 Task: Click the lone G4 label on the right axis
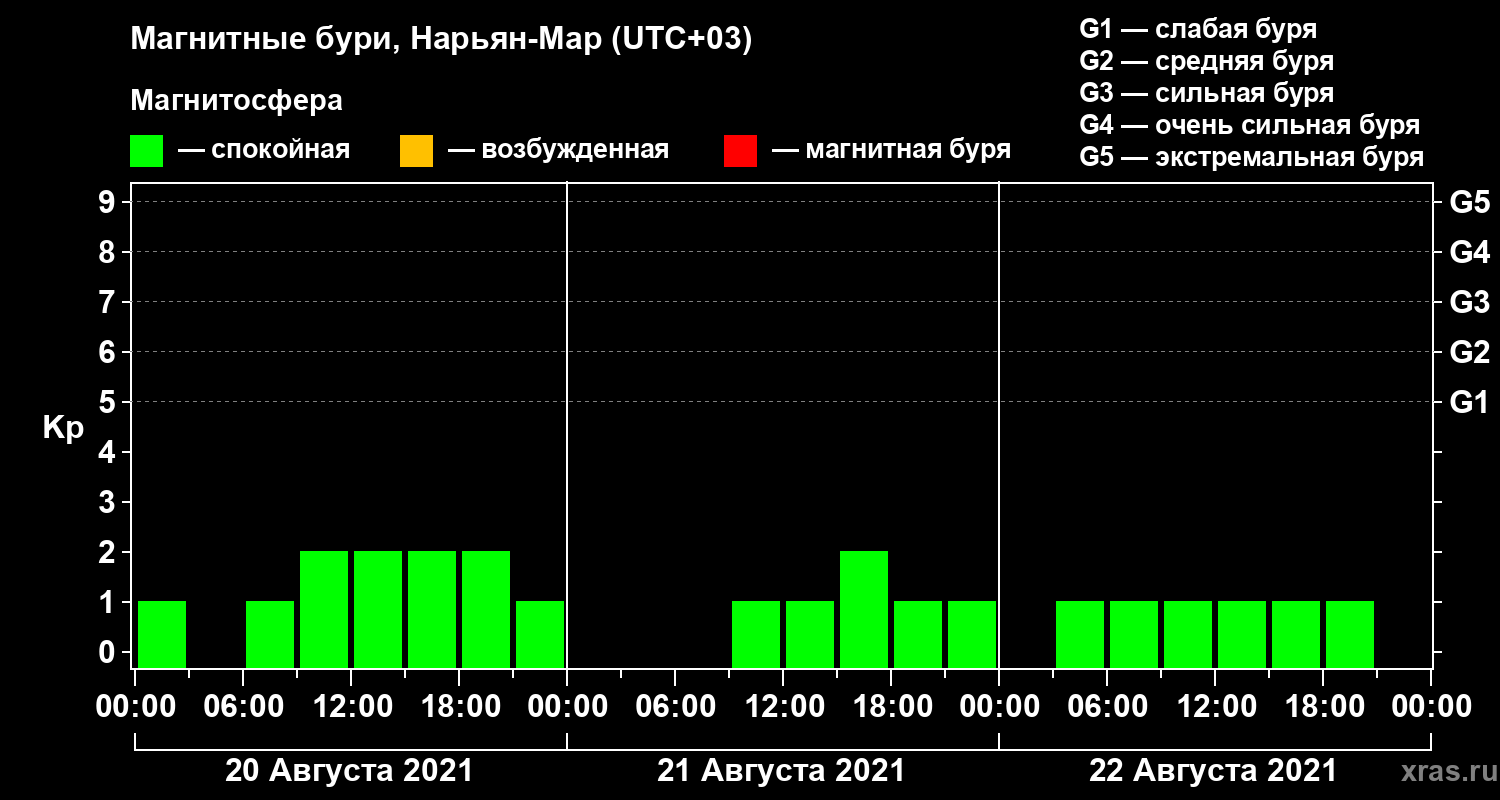[x=1469, y=252]
